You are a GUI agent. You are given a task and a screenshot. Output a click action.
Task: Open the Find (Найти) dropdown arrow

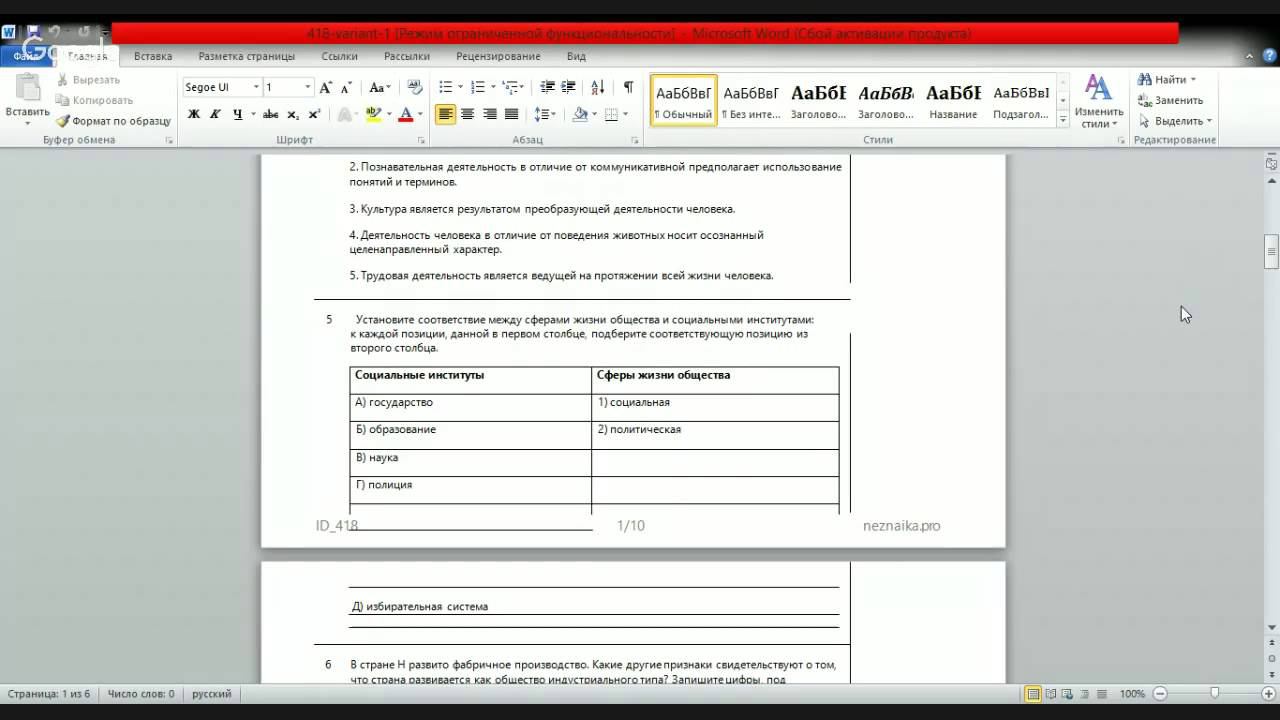pyautogui.click(x=1193, y=80)
